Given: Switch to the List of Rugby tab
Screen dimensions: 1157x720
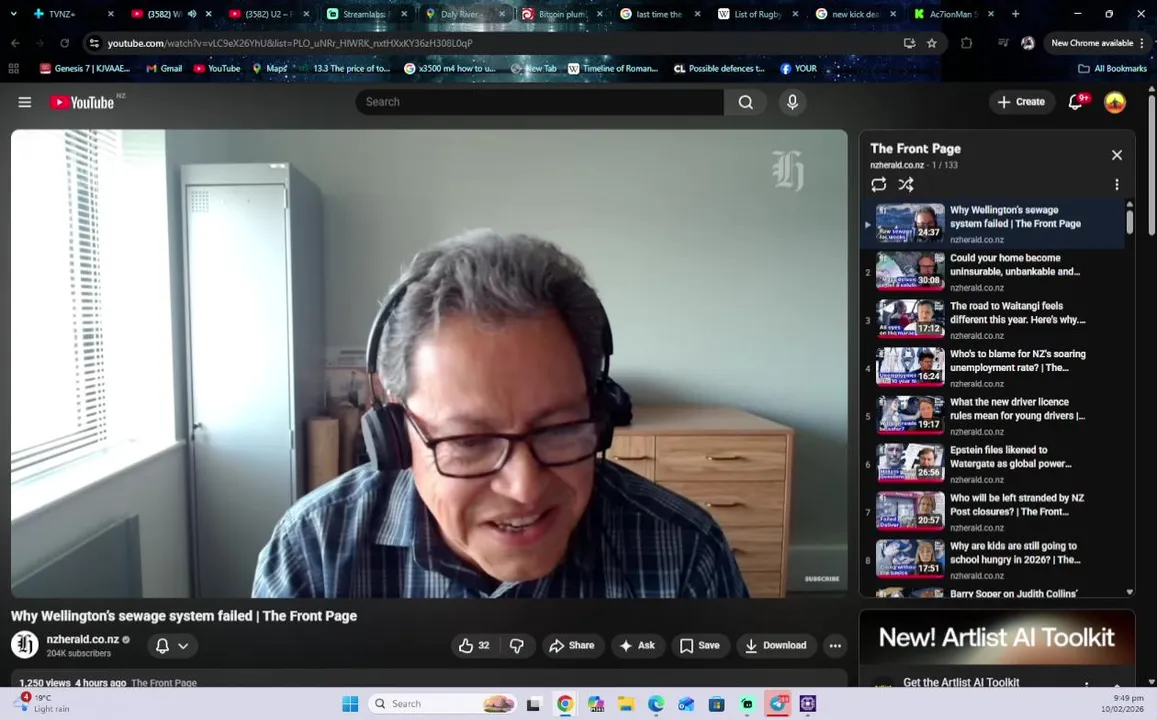Looking at the screenshot, I should point(756,13).
